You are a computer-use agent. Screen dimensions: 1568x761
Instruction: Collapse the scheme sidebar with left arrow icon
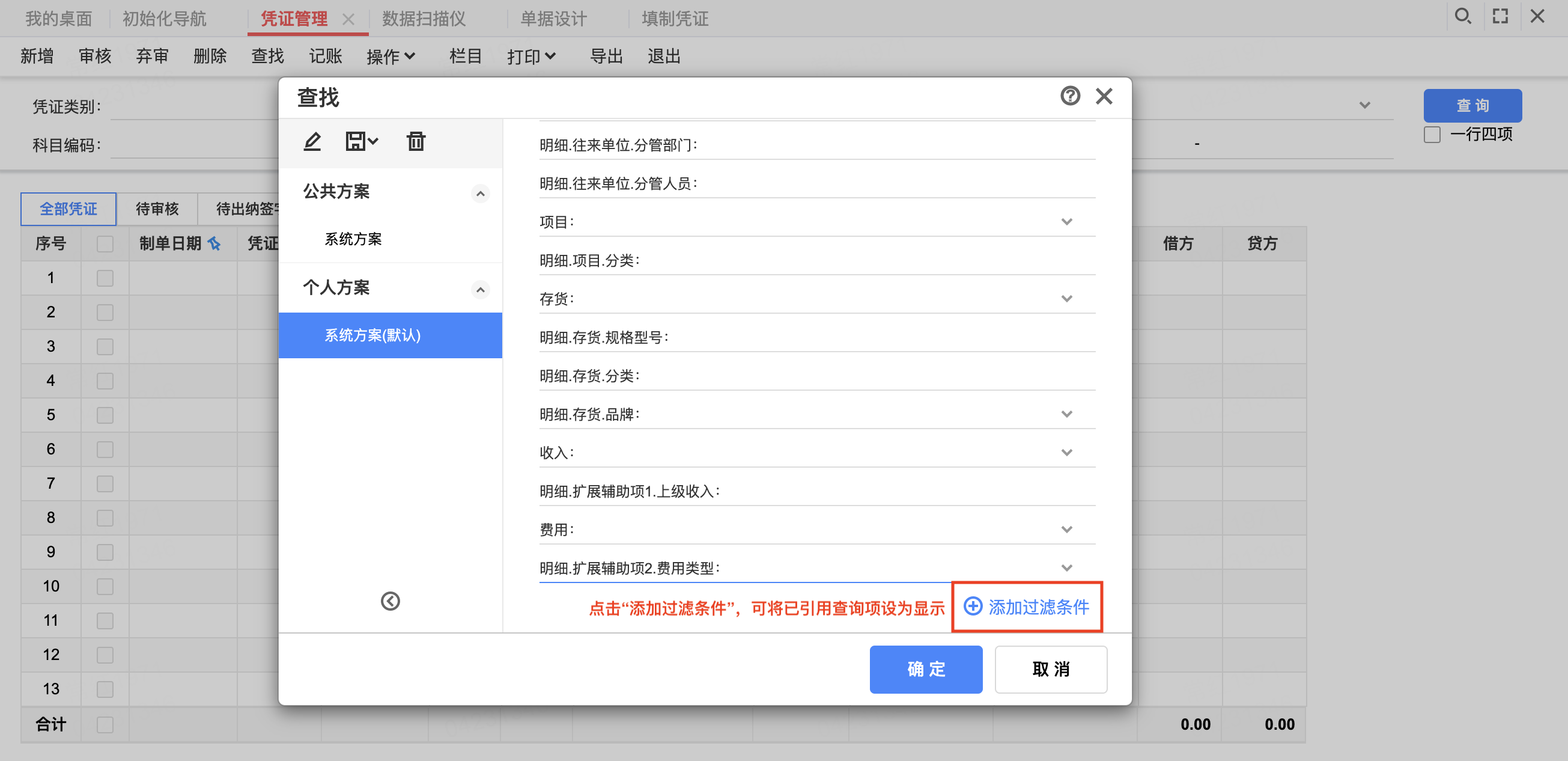point(390,602)
